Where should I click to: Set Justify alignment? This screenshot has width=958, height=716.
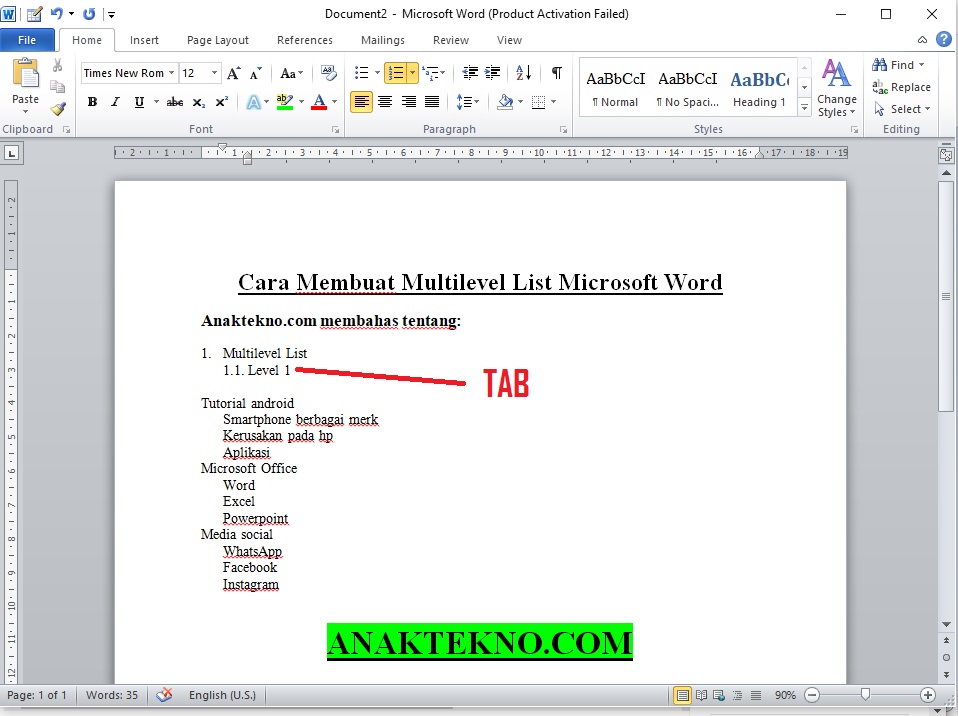pyautogui.click(x=432, y=102)
